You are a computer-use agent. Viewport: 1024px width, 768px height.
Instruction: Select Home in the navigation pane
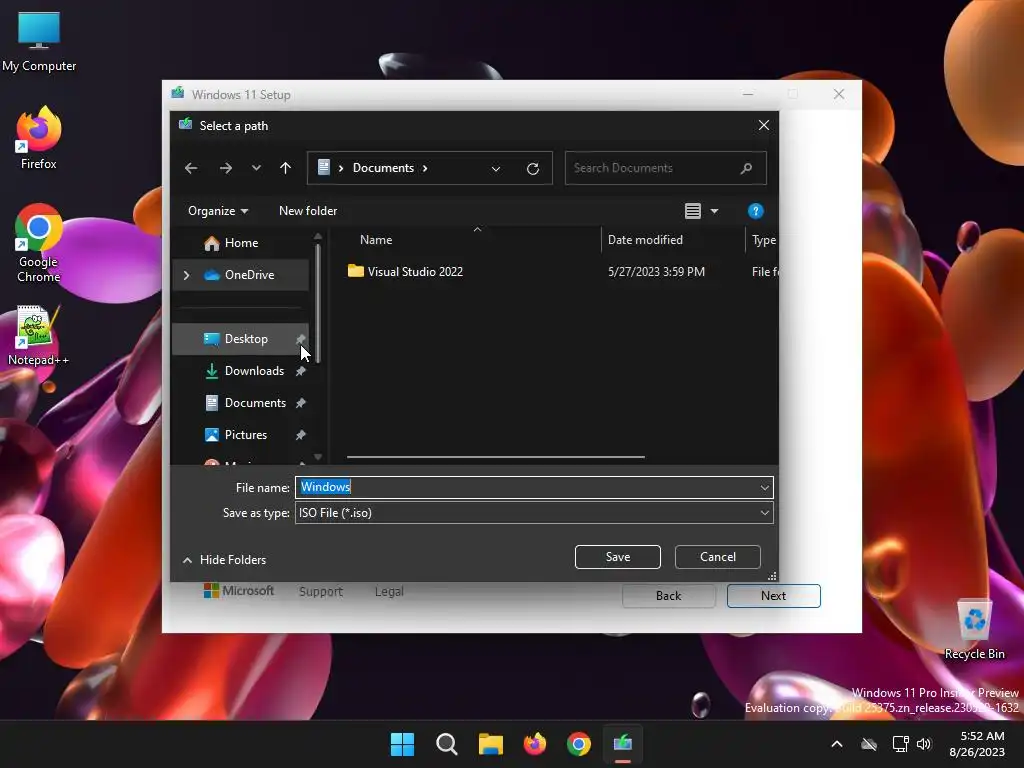tap(241, 243)
